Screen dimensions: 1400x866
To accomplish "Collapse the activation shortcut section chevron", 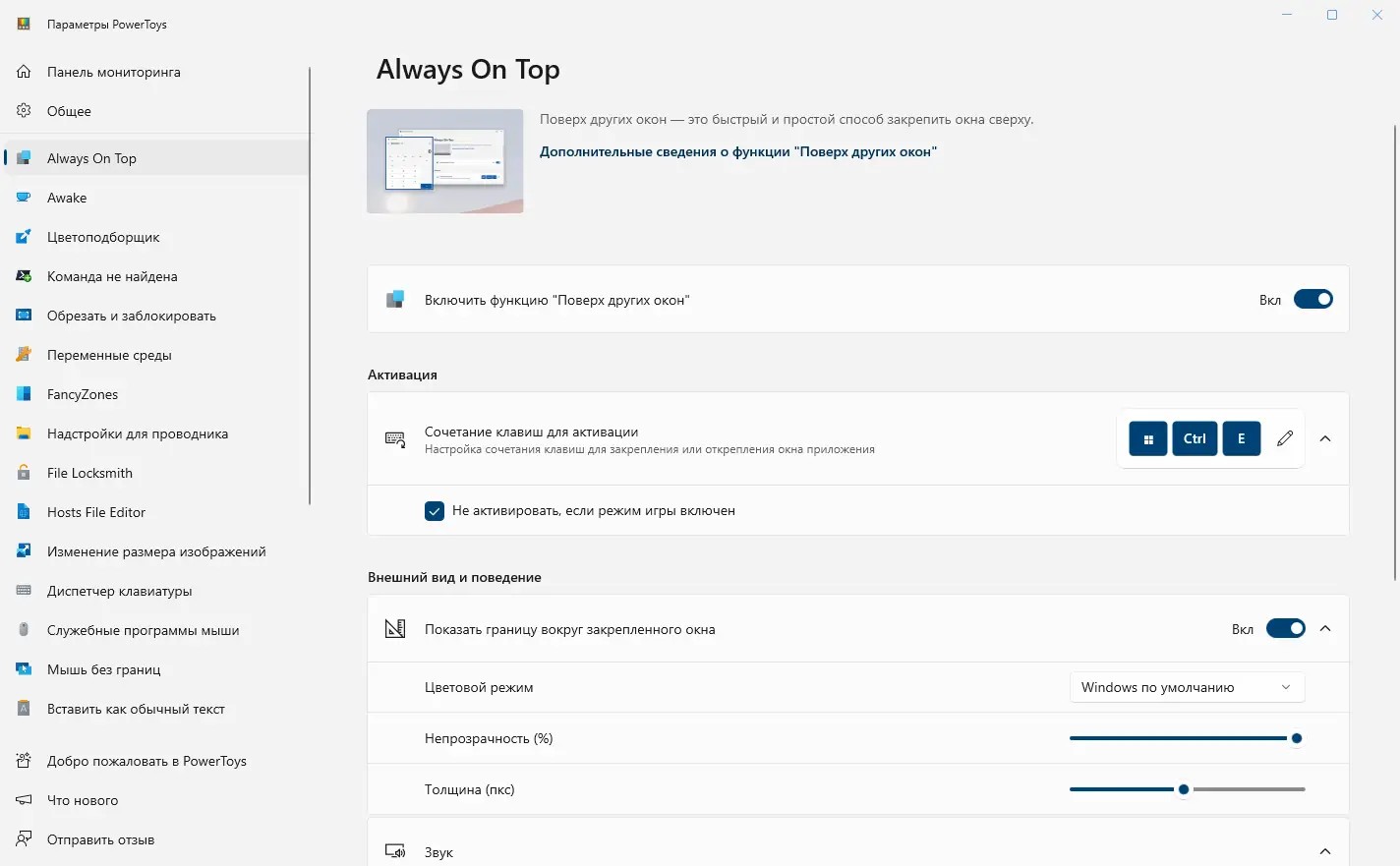I will click(x=1325, y=438).
